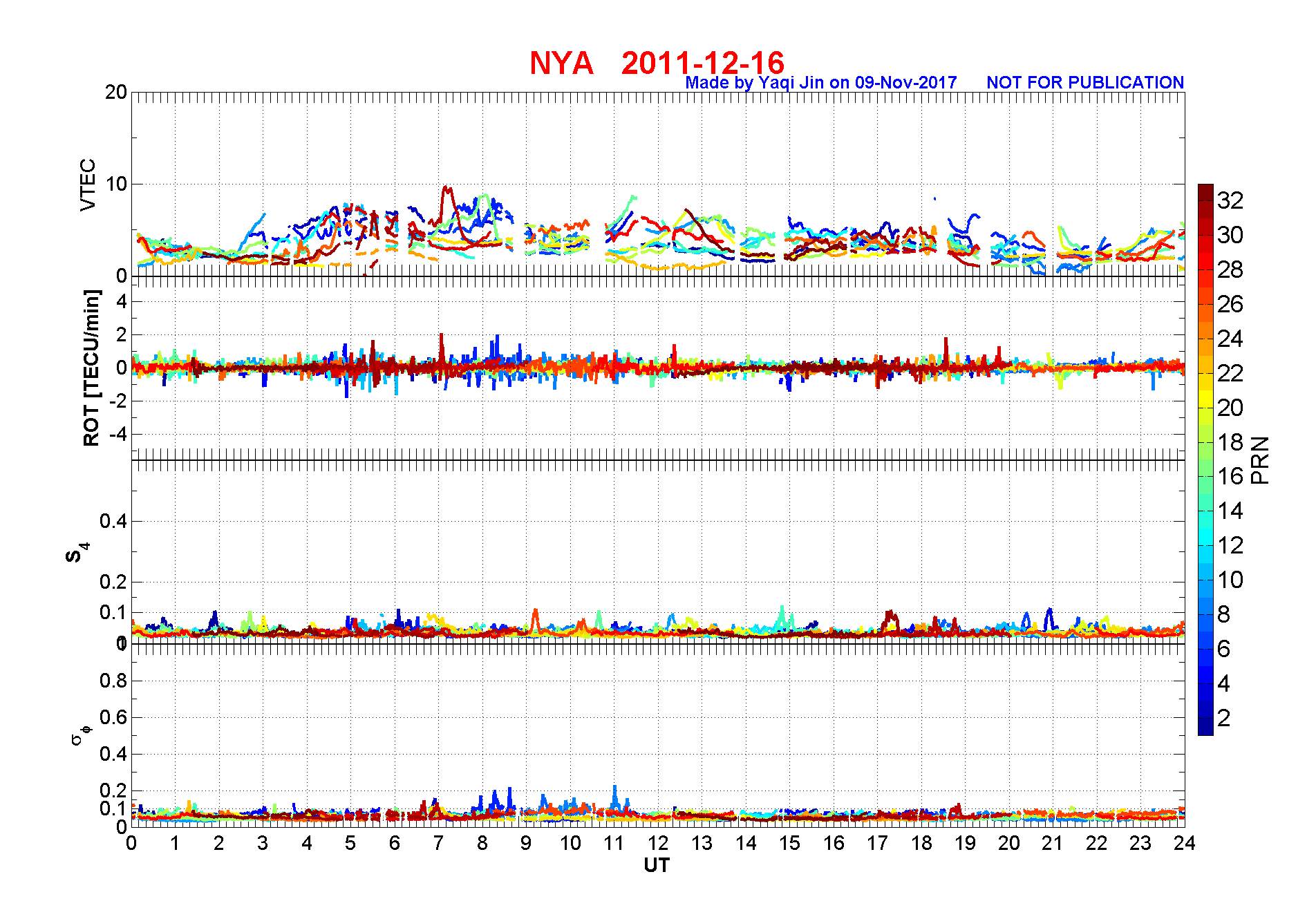The width and height of the screenshot is (1316, 919).
Task: Select the S4 y-axis label
Action: coord(76,553)
